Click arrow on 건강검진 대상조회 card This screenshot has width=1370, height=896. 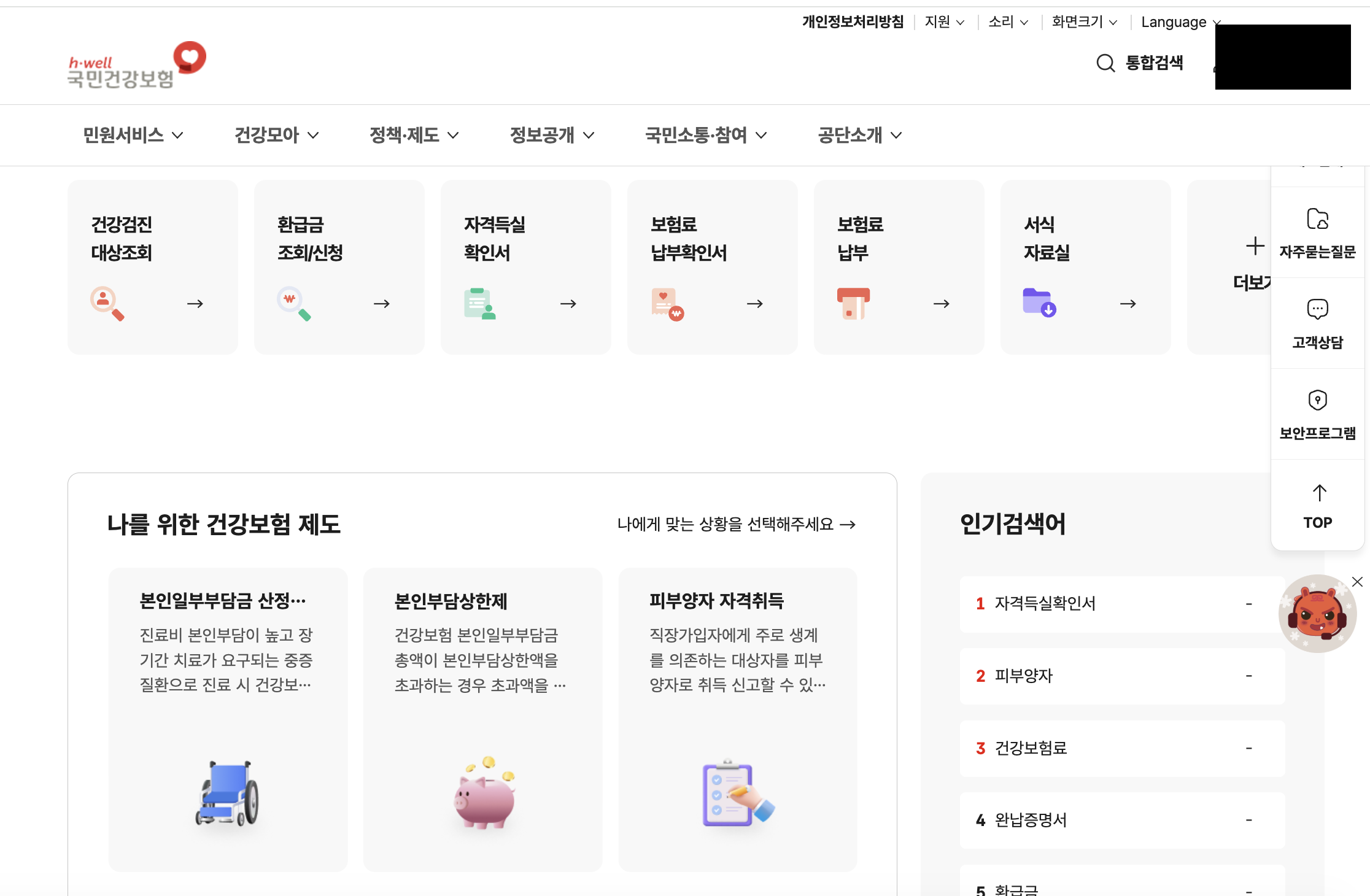(x=195, y=304)
